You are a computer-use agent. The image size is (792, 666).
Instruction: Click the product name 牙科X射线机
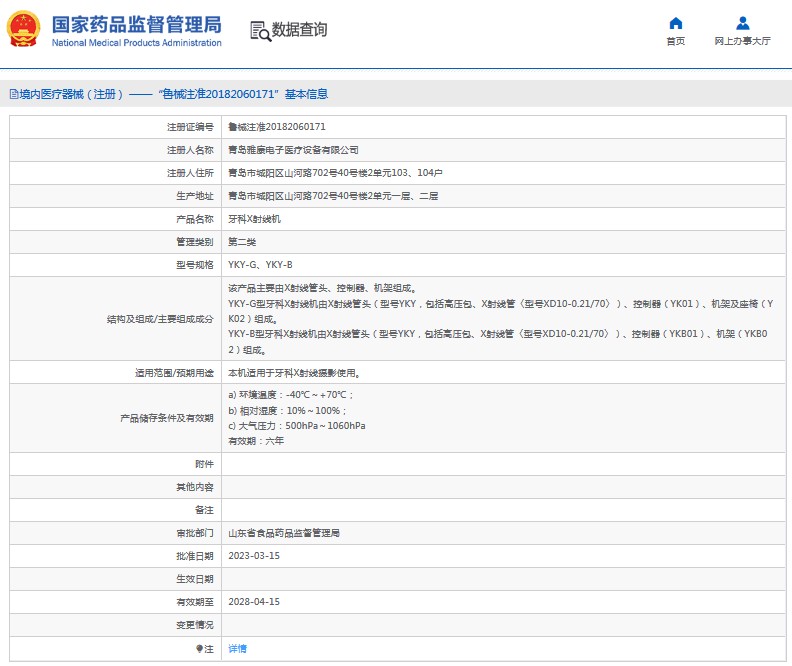point(254,219)
